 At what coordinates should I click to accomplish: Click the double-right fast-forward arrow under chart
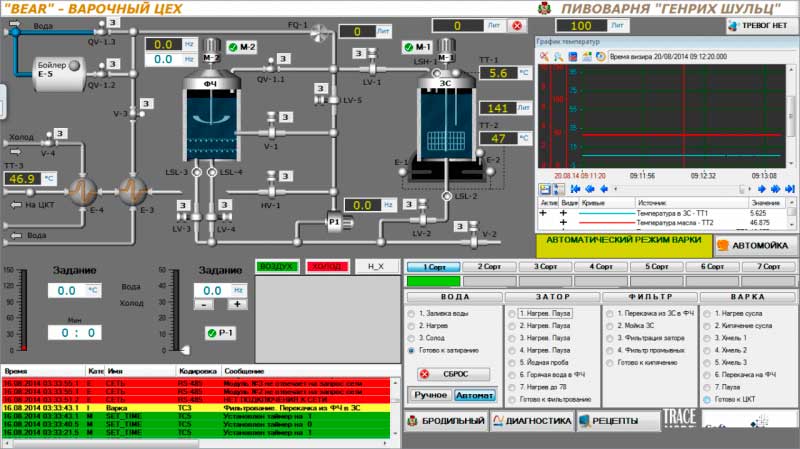click(x=776, y=189)
